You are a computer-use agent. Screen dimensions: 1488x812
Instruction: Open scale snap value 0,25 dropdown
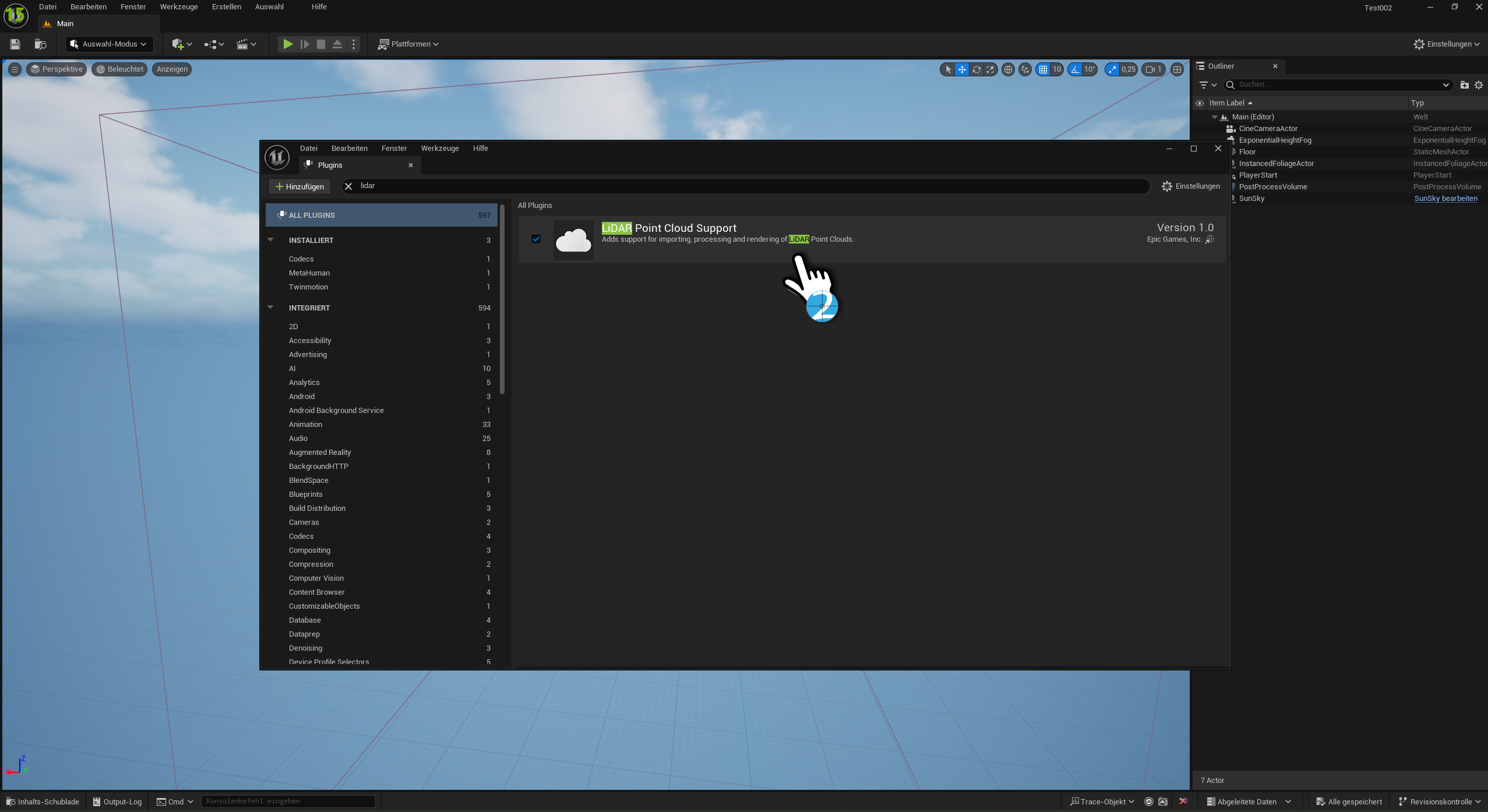point(1129,69)
